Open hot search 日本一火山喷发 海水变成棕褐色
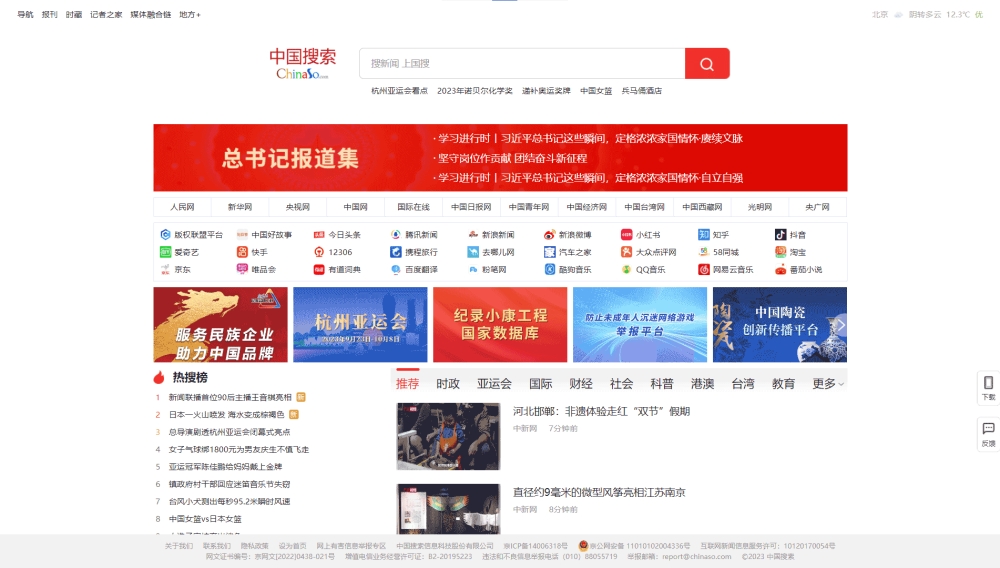The height and width of the screenshot is (568, 1000). pos(226,414)
